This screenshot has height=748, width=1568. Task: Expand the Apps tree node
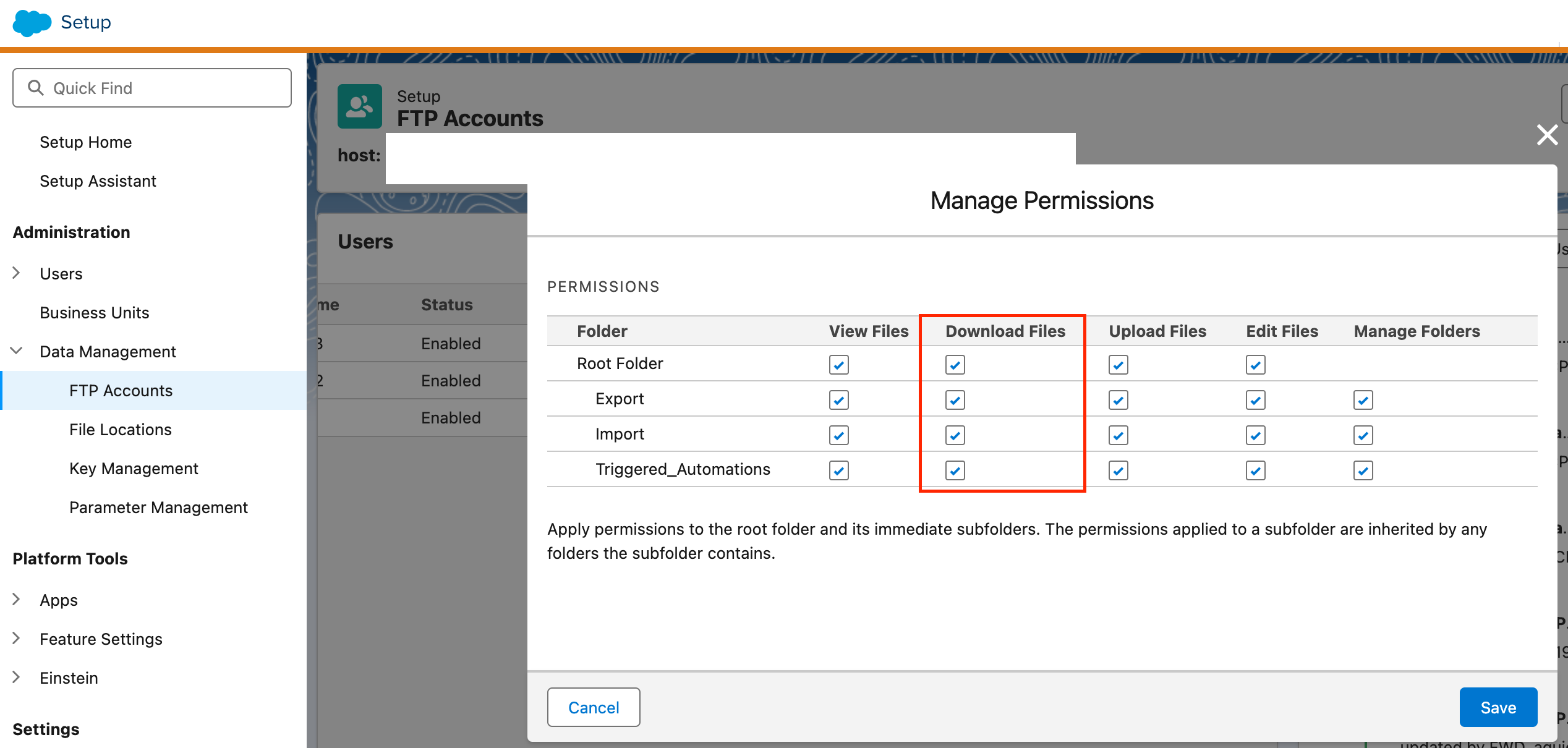coord(17,600)
